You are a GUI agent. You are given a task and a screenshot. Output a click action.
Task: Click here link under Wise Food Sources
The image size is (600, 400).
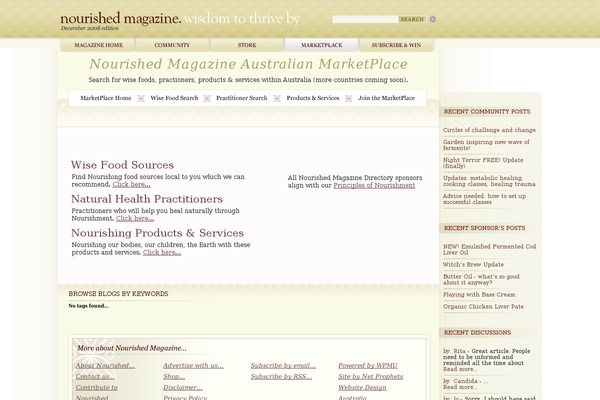pos(131,184)
